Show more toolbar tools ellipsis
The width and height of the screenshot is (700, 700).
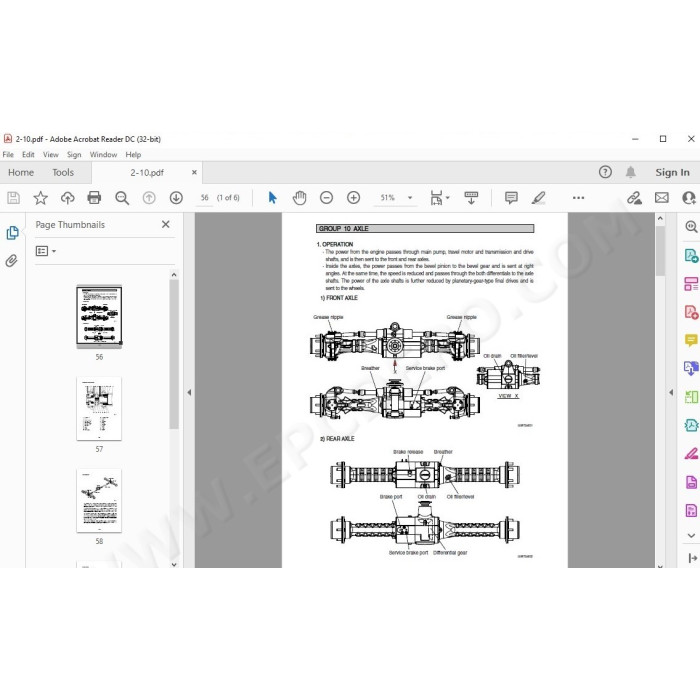(579, 198)
